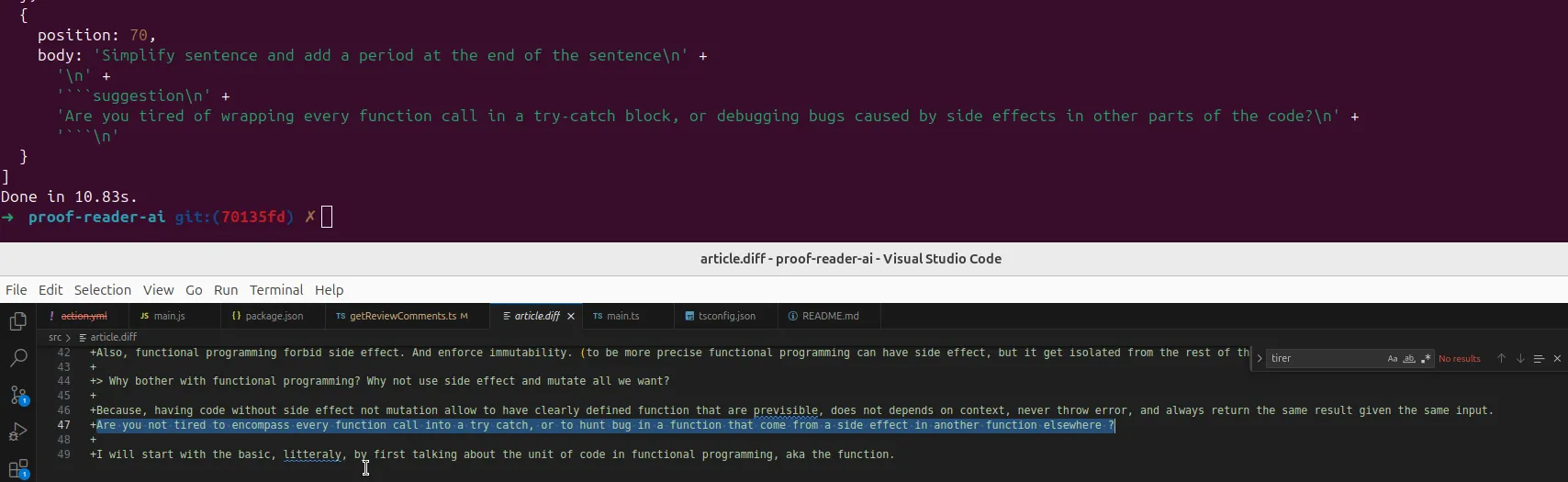Switch to the getReviewComments.ts tab
Screen dimensions: 1568x482
point(402,316)
